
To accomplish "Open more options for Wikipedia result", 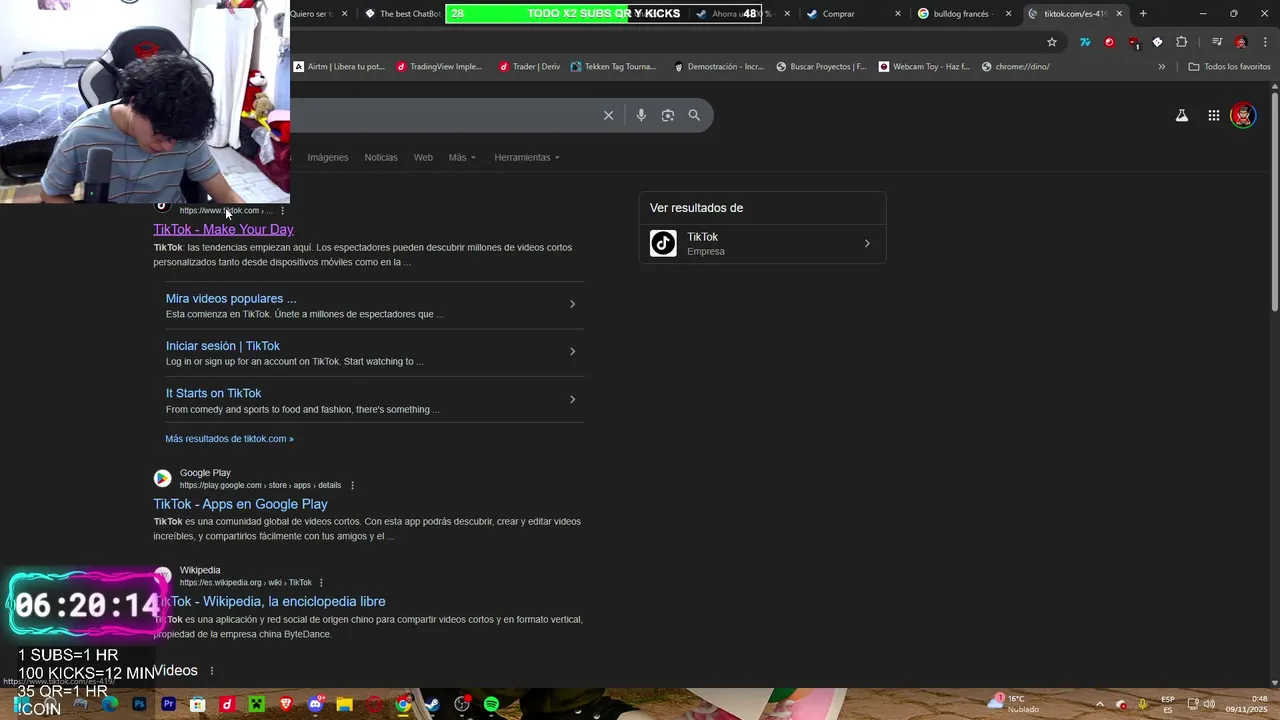I will click(321, 583).
